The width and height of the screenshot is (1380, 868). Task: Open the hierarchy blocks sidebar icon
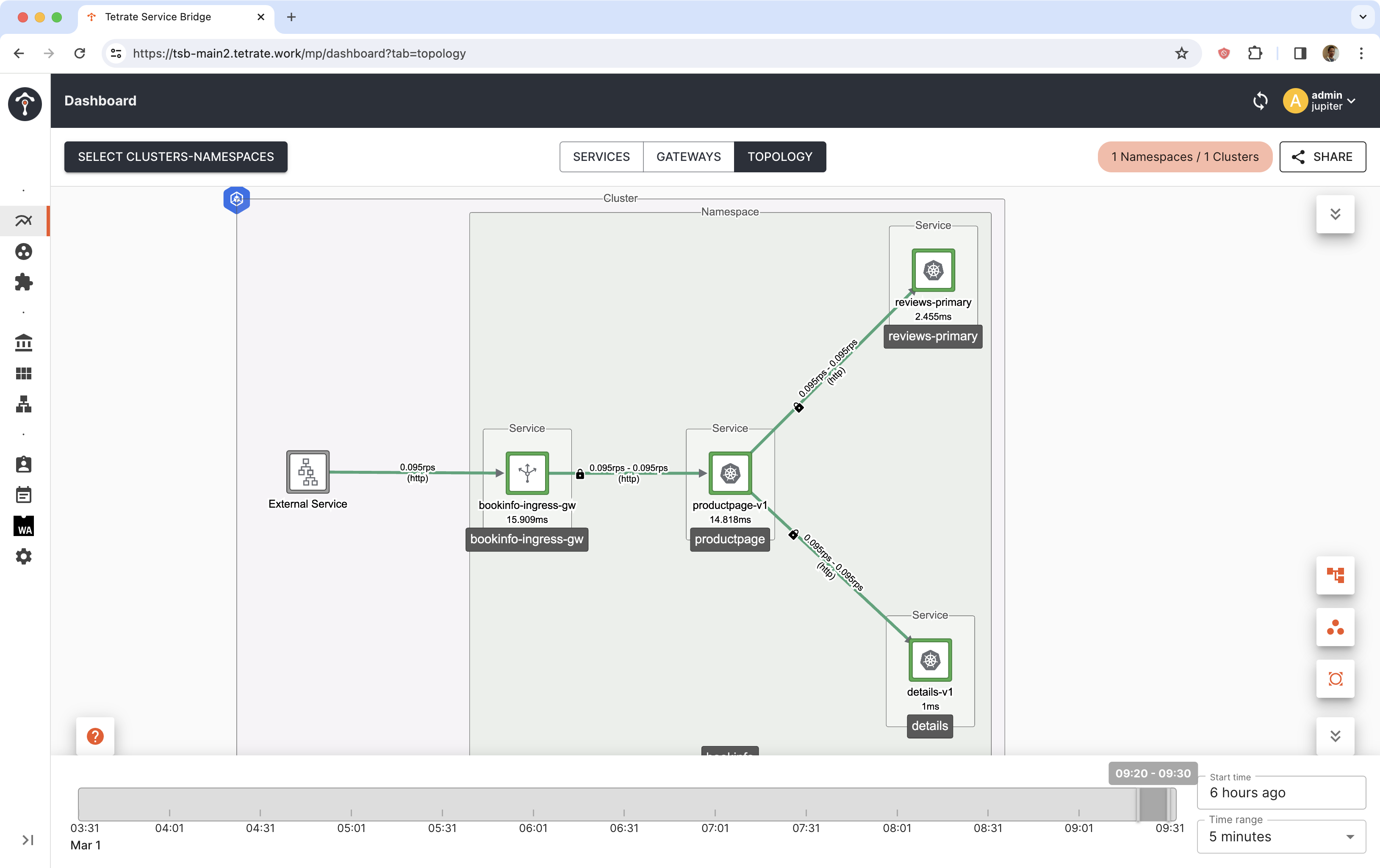23,404
